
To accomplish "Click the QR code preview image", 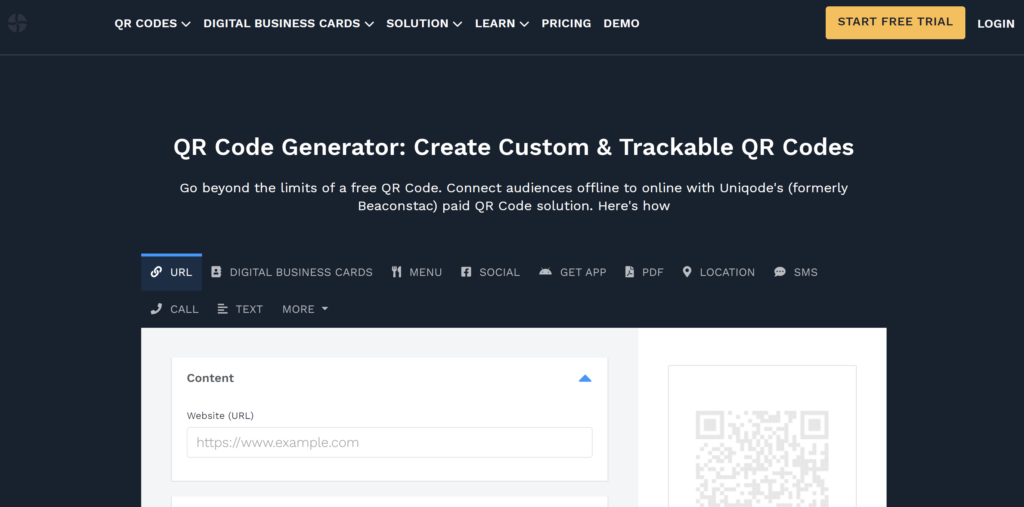I will (762, 457).
